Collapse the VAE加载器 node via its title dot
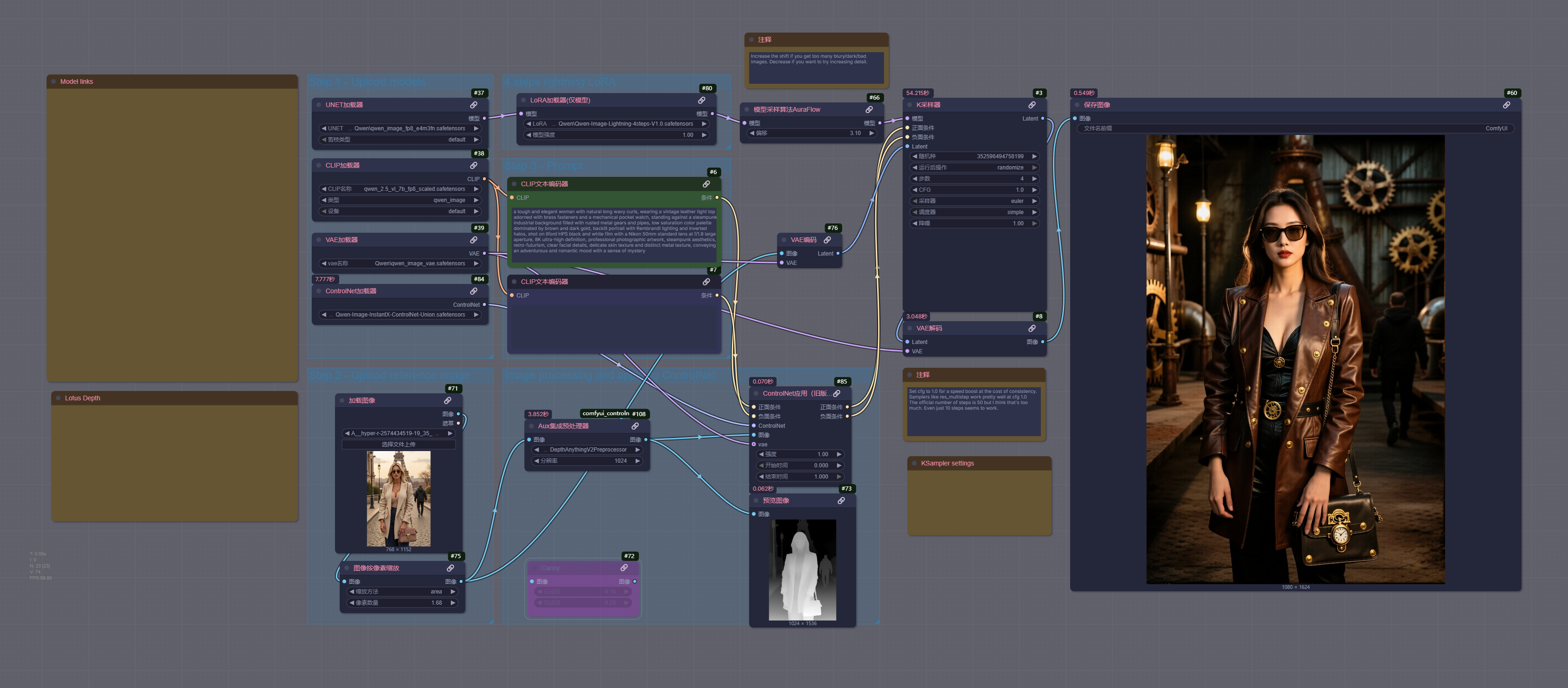1568x688 pixels. pyautogui.click(x=318, y=240)
